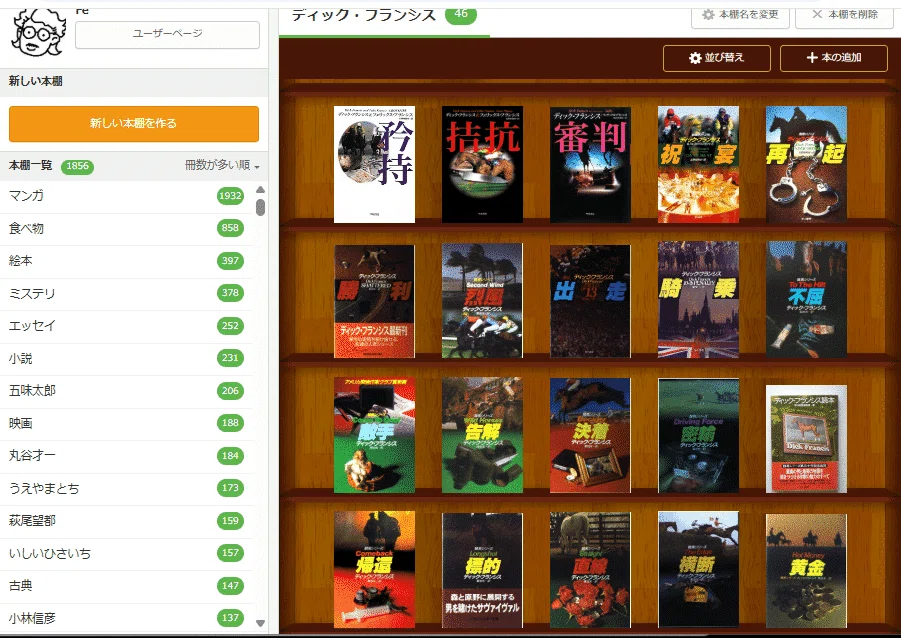Image resolution: width=901 pixels, height=638 pixels.
Task: Select the マンガ bookshelf
Action: [126, 196]
